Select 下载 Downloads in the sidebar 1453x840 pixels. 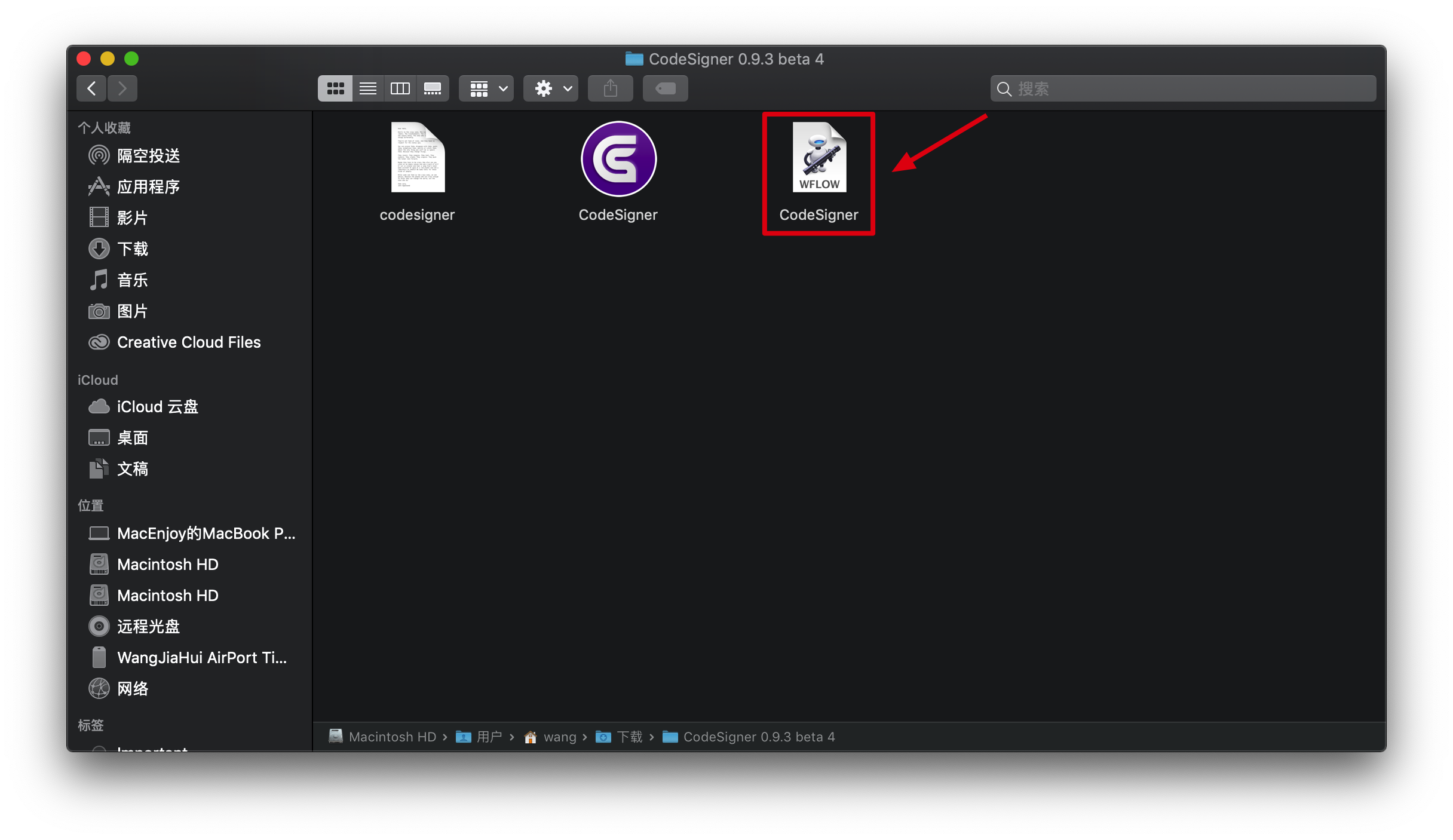click(x=132, y=249)
